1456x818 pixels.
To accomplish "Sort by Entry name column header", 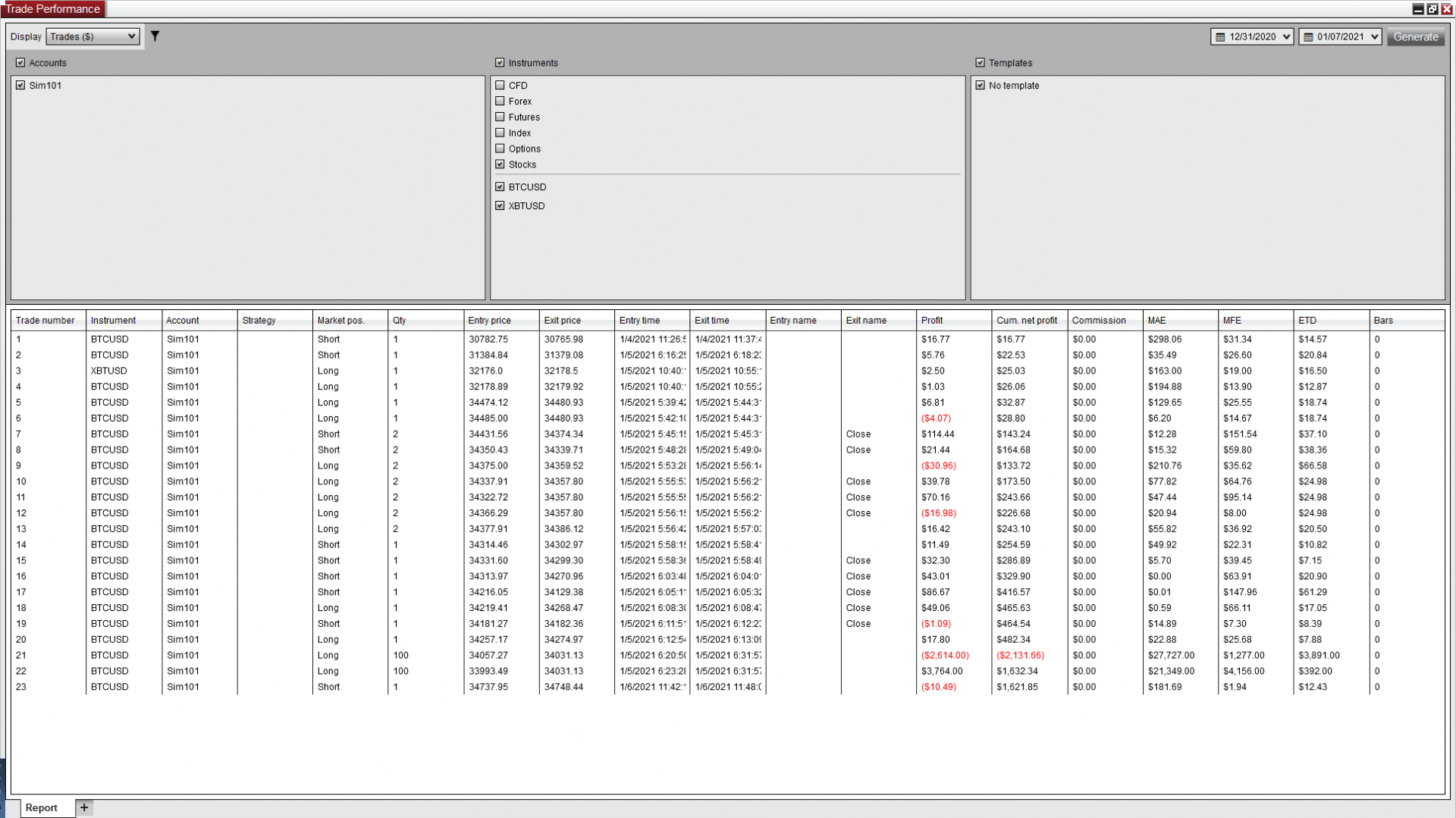I will pos(803,321).
